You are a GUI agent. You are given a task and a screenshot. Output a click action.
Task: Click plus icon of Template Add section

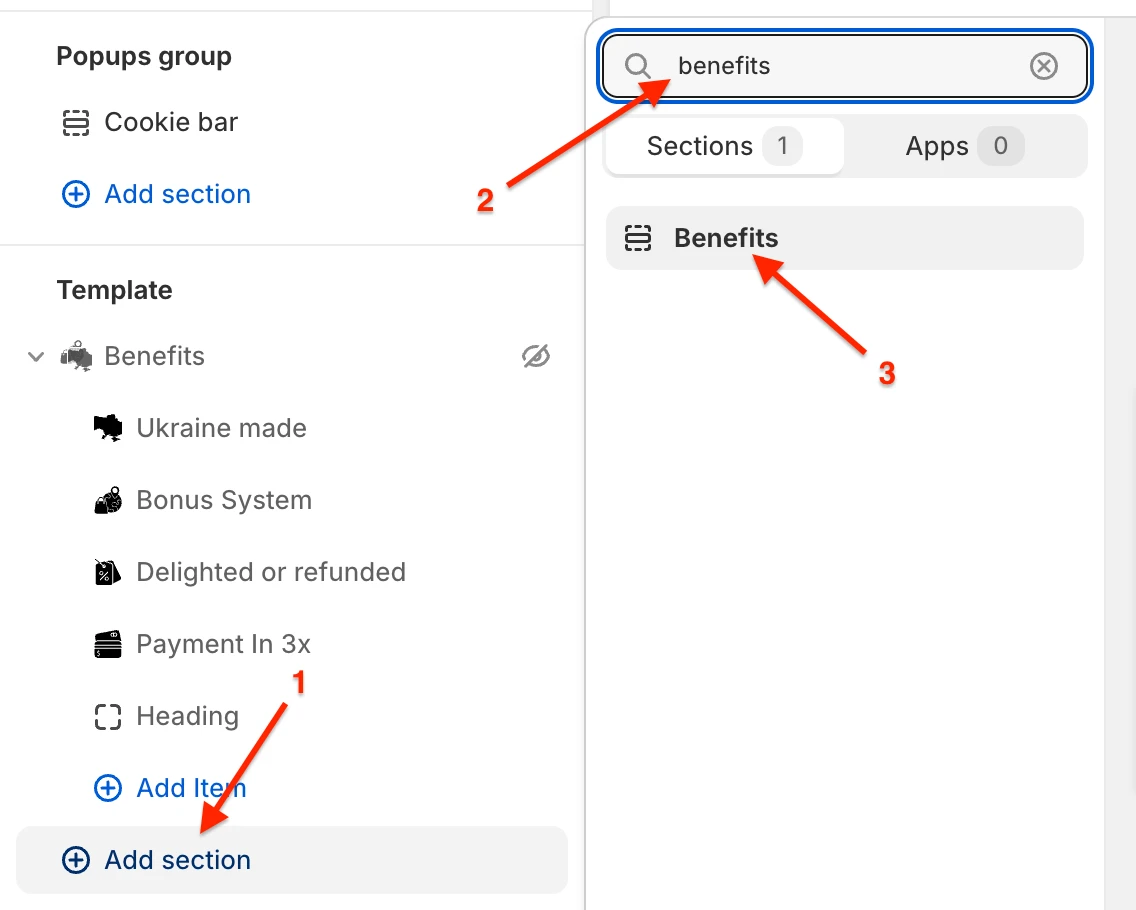76,860
